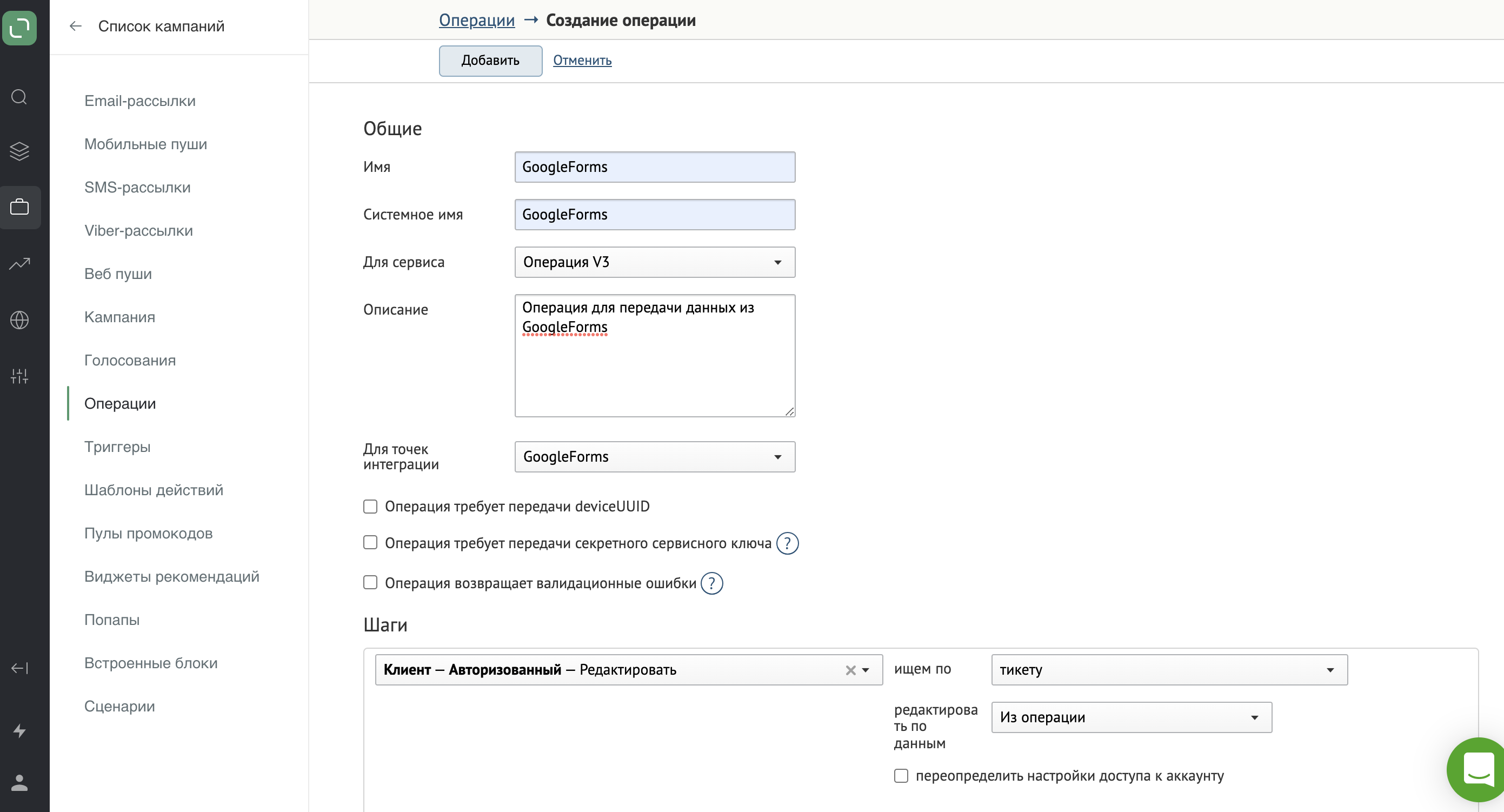Open the 'Для точек интеграции' GoogleForms dropdown
The image size is (1504, 812).
click(x=655, y=456)
